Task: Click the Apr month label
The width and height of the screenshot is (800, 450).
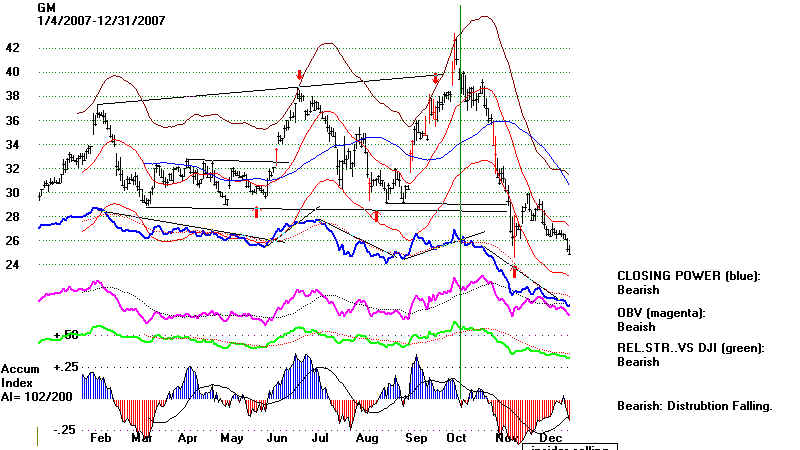Action: [188, 438]
